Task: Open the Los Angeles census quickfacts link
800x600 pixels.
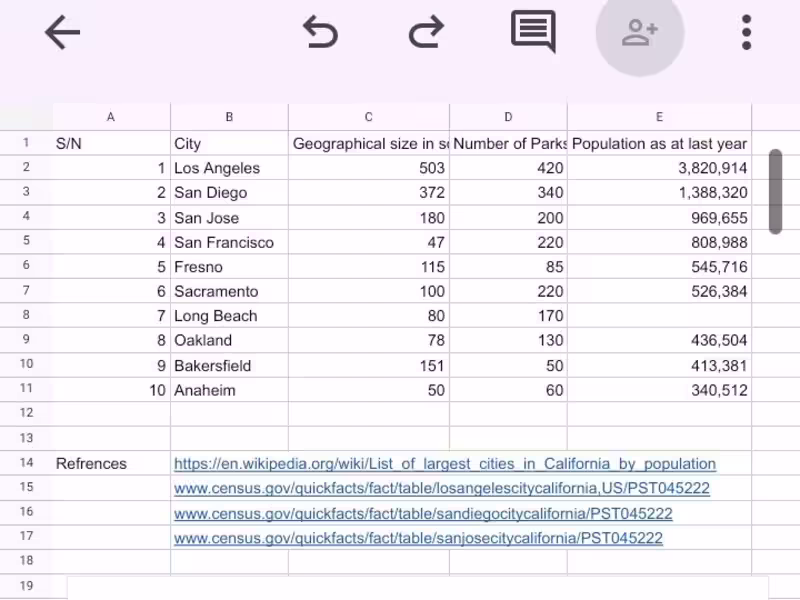Action: [x=442, y=488]
